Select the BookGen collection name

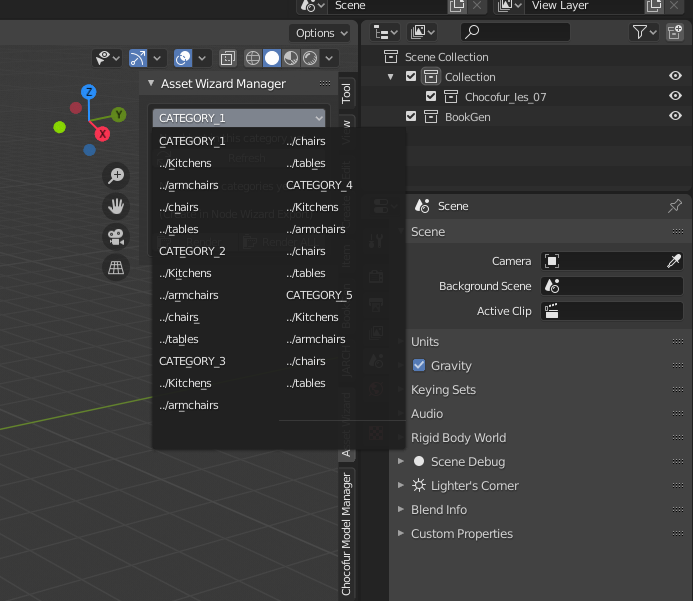click(468, 117)
